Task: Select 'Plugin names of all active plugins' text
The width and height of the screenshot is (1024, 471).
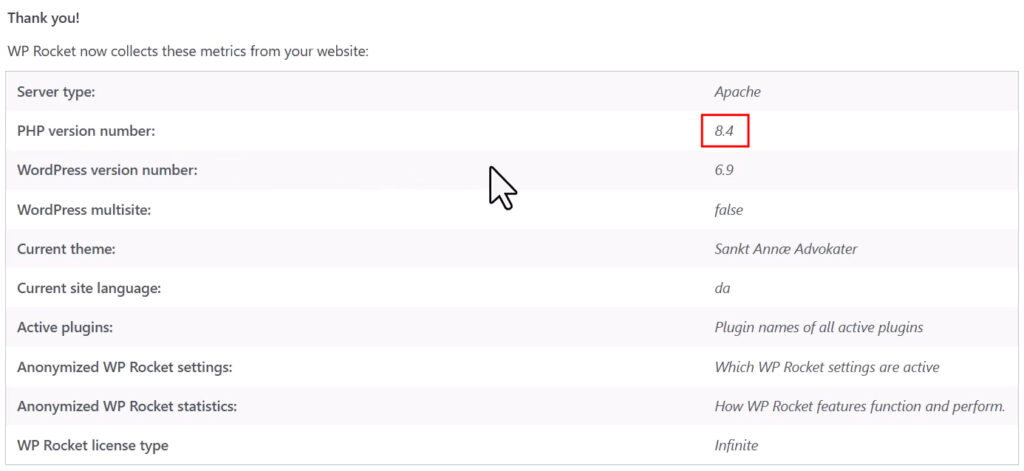Action: click(x=819, y=327)
